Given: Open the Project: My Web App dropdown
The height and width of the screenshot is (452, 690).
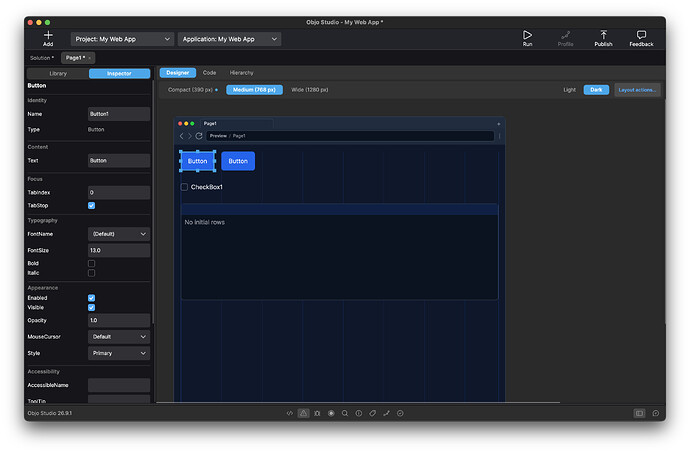Looking at the screenshot, I should pos(122,39).
